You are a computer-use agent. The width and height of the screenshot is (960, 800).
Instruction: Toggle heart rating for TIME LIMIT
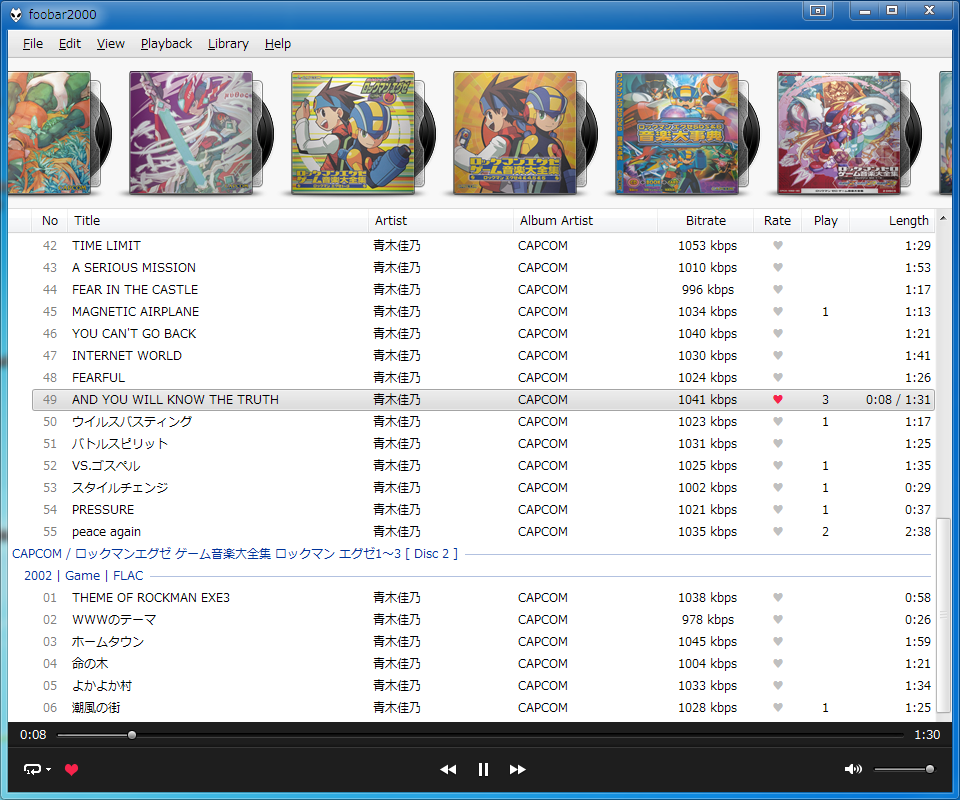tap(778, 245)
